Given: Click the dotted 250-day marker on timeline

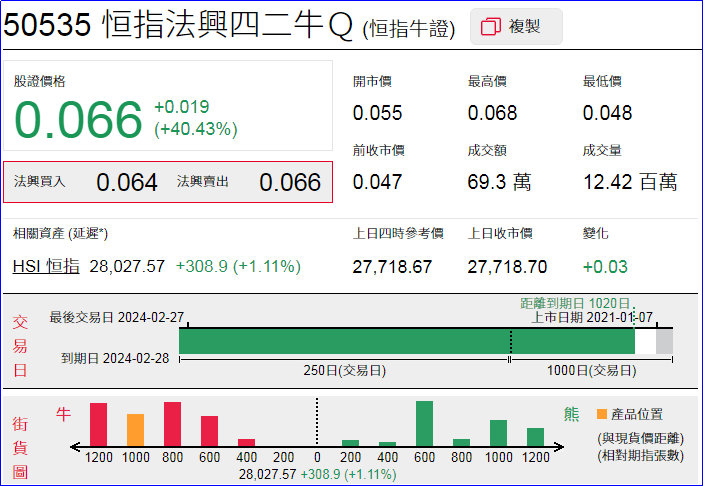Looking at the screenshot, I should pos(510,341).
